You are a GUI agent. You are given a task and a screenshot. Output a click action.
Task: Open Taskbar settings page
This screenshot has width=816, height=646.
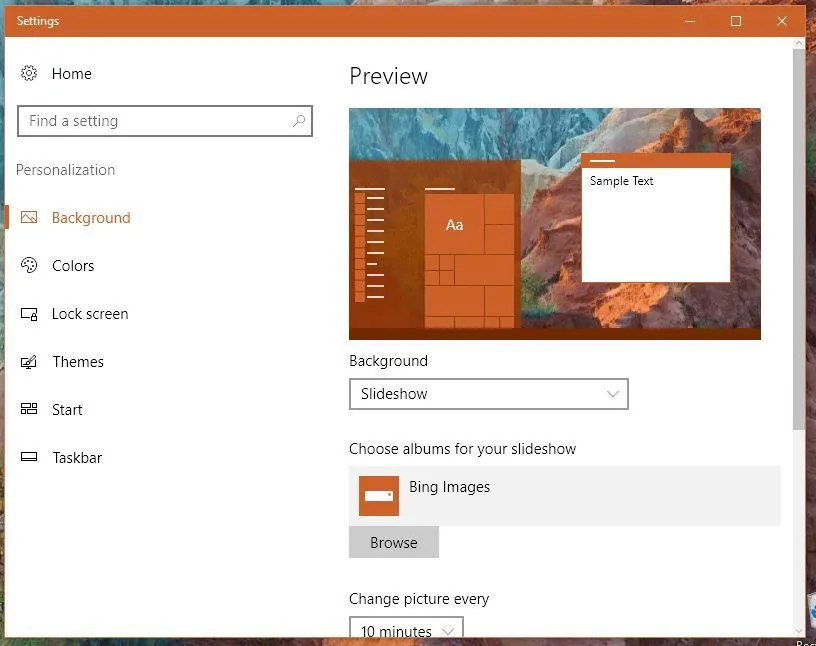[x=77, y=458]
